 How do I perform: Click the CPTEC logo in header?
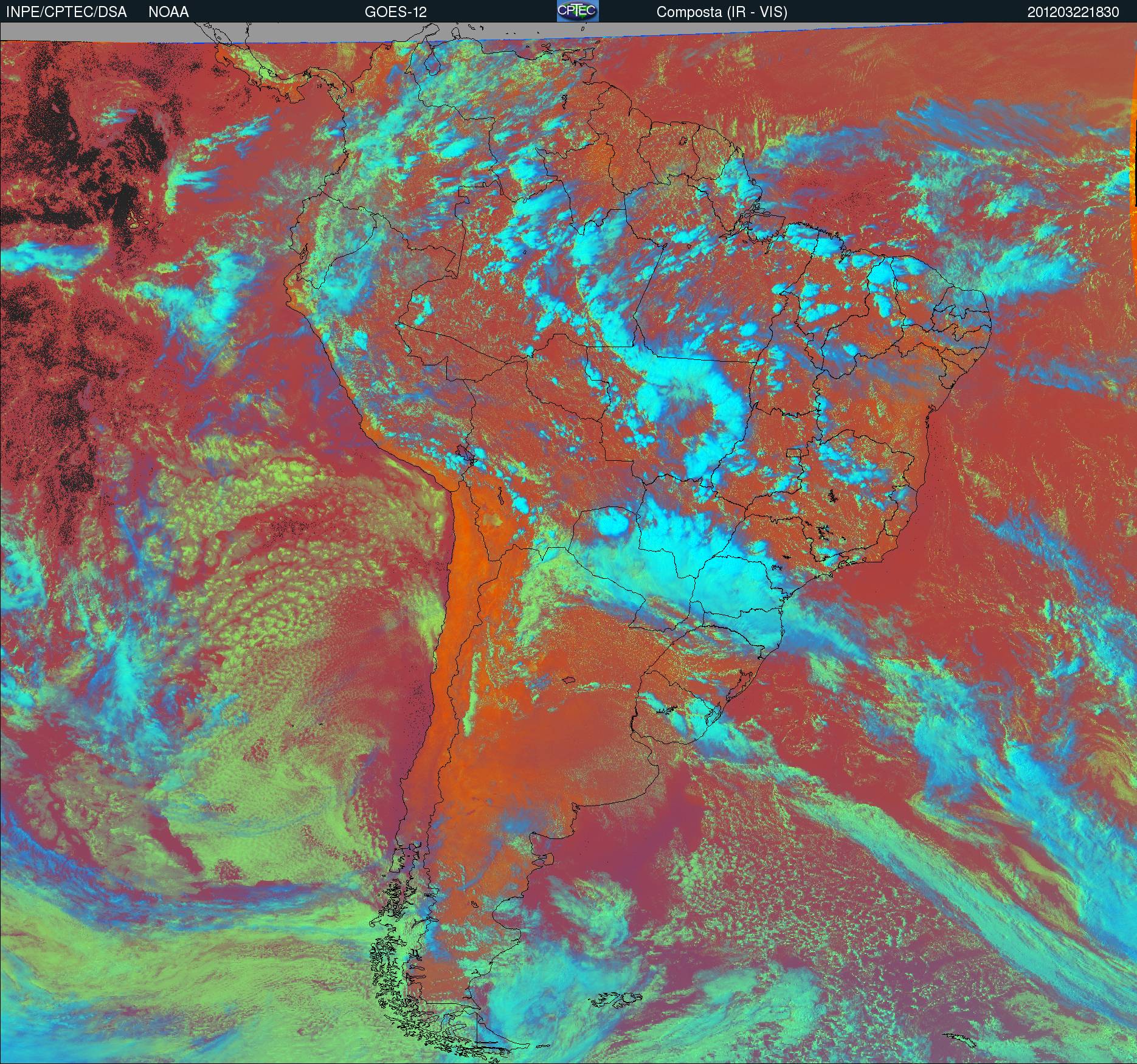click(x=578, y=11)
